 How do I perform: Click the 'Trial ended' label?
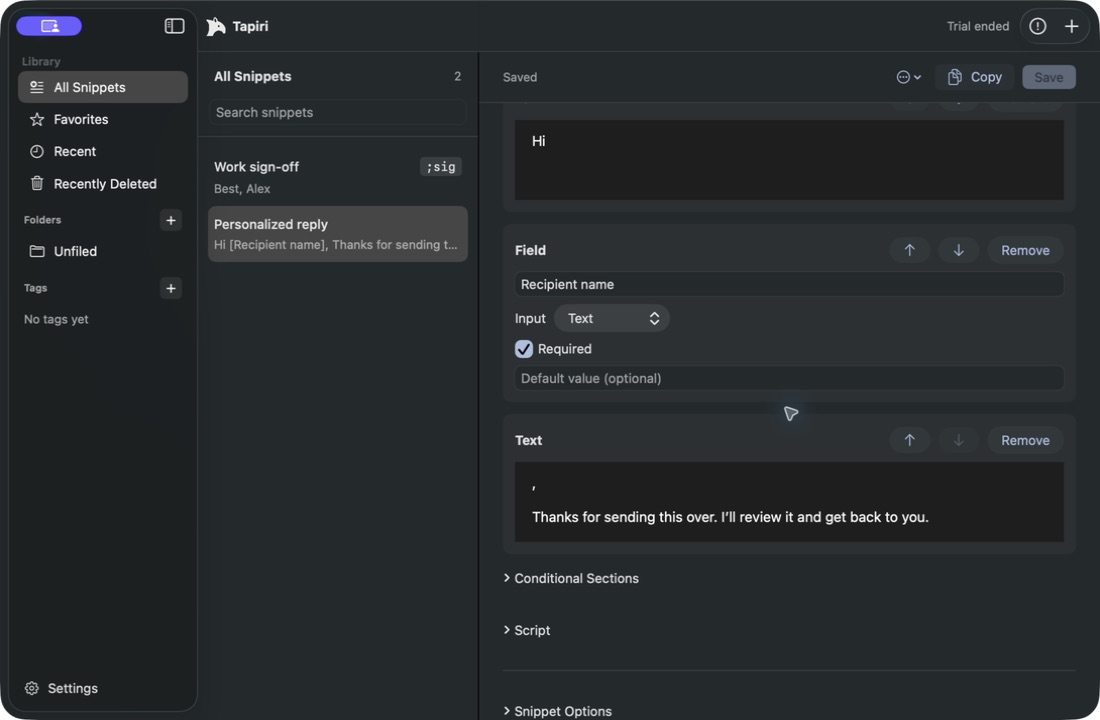(x=978, y=26)
